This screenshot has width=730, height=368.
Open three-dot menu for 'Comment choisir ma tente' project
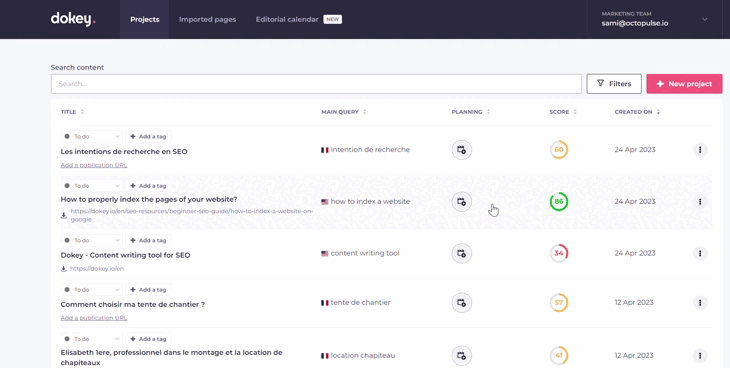point(700,303)
